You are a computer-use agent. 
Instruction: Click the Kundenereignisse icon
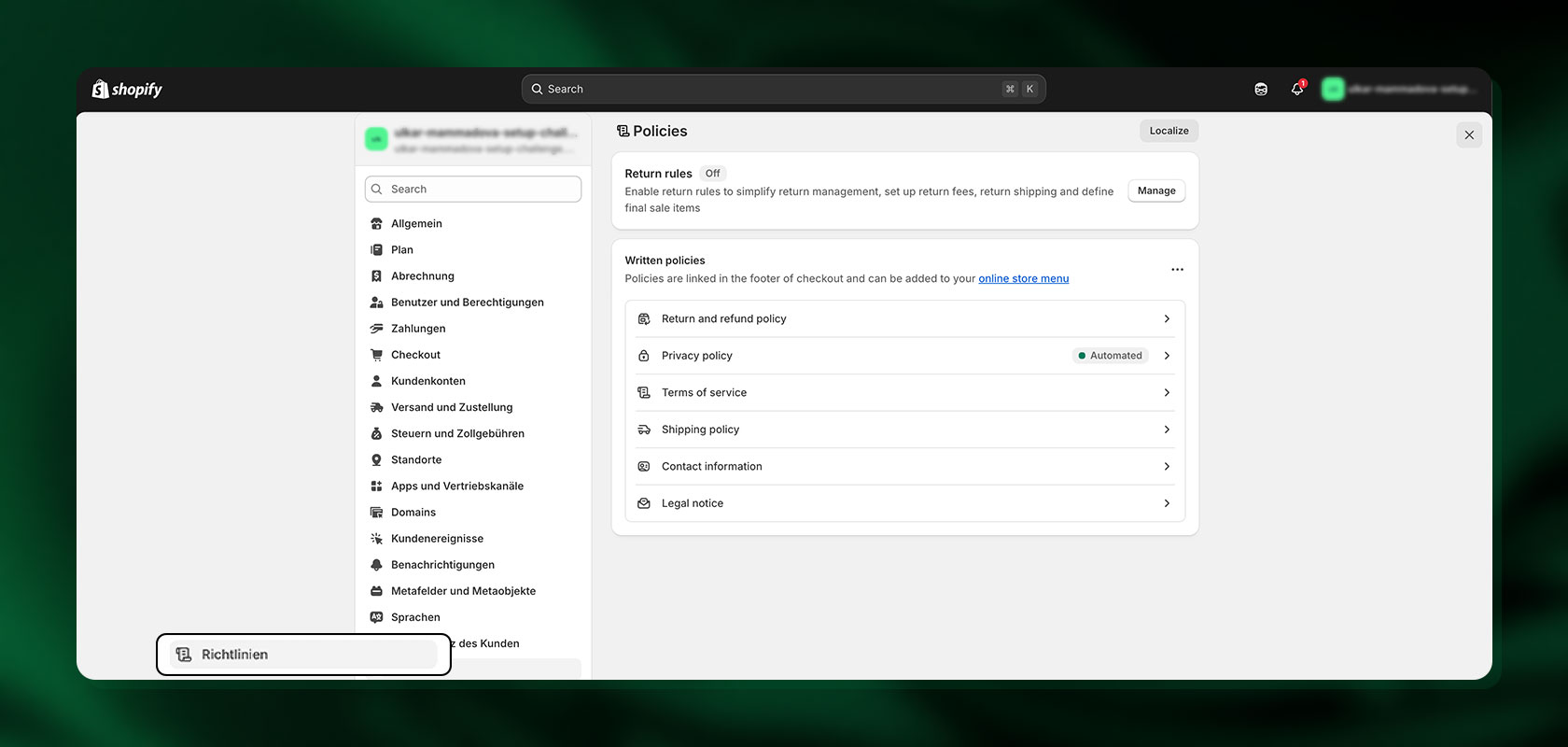coord(376,538)
